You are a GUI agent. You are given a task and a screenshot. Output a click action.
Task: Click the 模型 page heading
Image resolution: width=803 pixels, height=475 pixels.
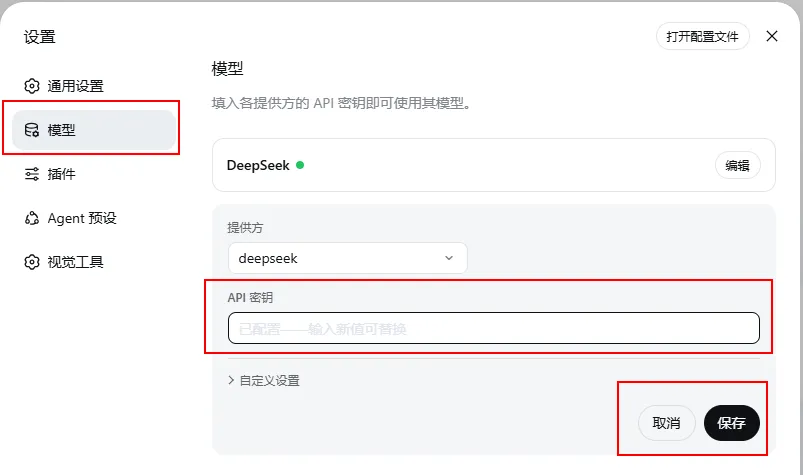click(x=227, y=69)
